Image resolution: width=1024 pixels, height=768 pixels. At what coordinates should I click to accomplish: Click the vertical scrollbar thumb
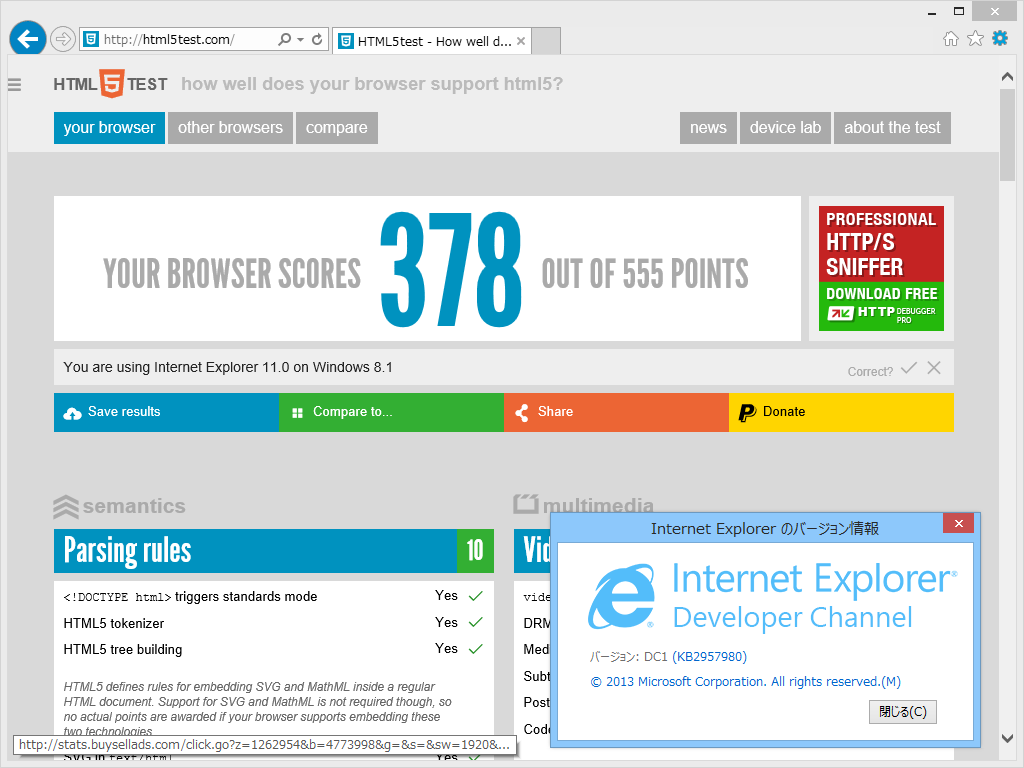point(1007,135)
